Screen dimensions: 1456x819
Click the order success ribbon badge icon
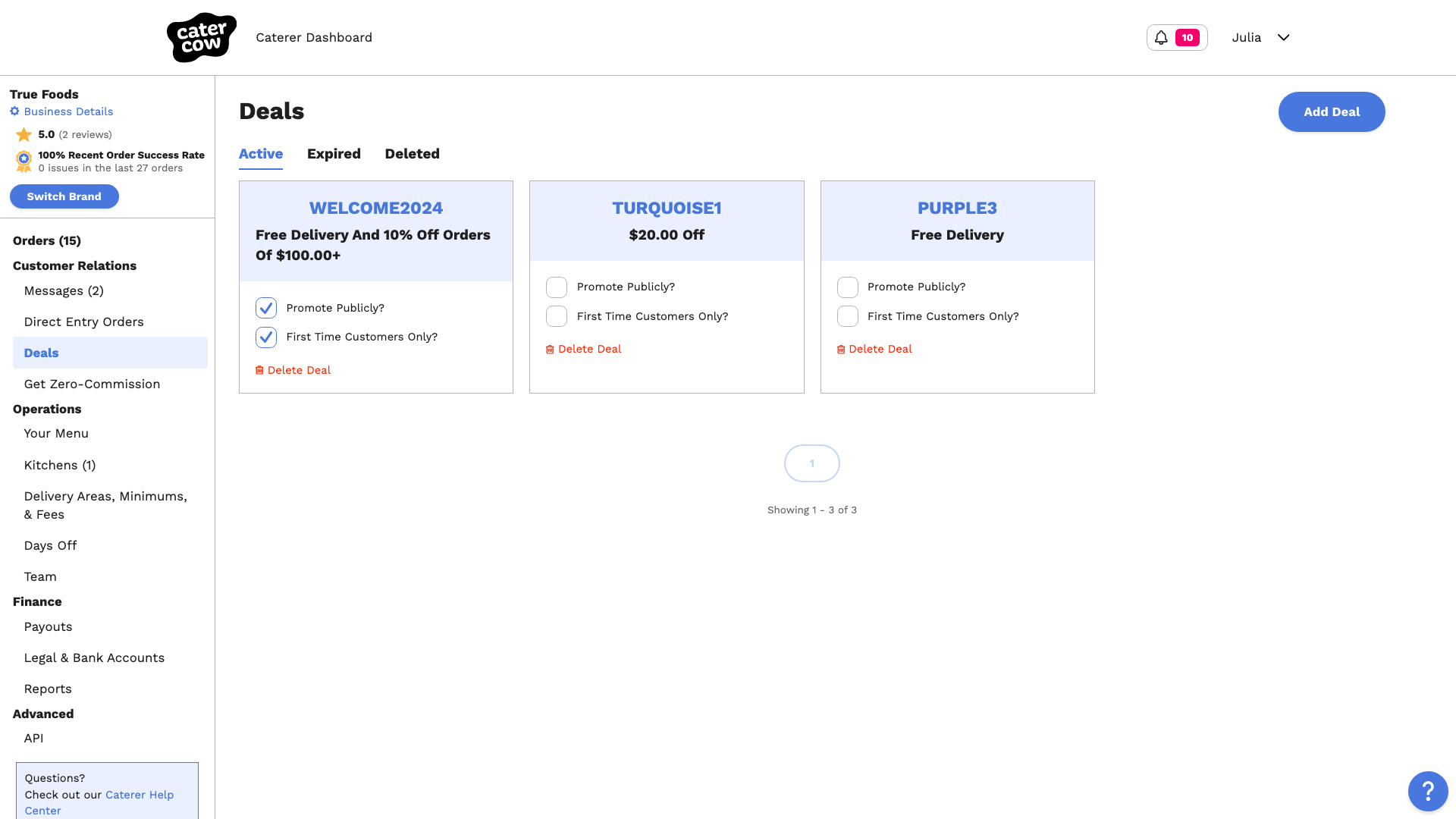(24, 161)
